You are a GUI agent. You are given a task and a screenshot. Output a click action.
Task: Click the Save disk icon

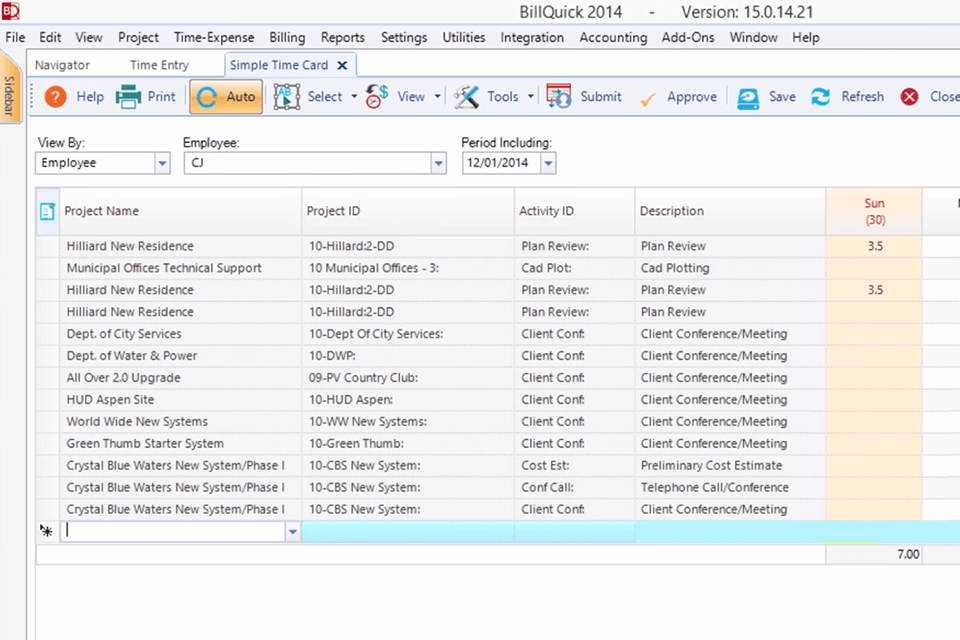pyautogui.click(x=748, y=97)
